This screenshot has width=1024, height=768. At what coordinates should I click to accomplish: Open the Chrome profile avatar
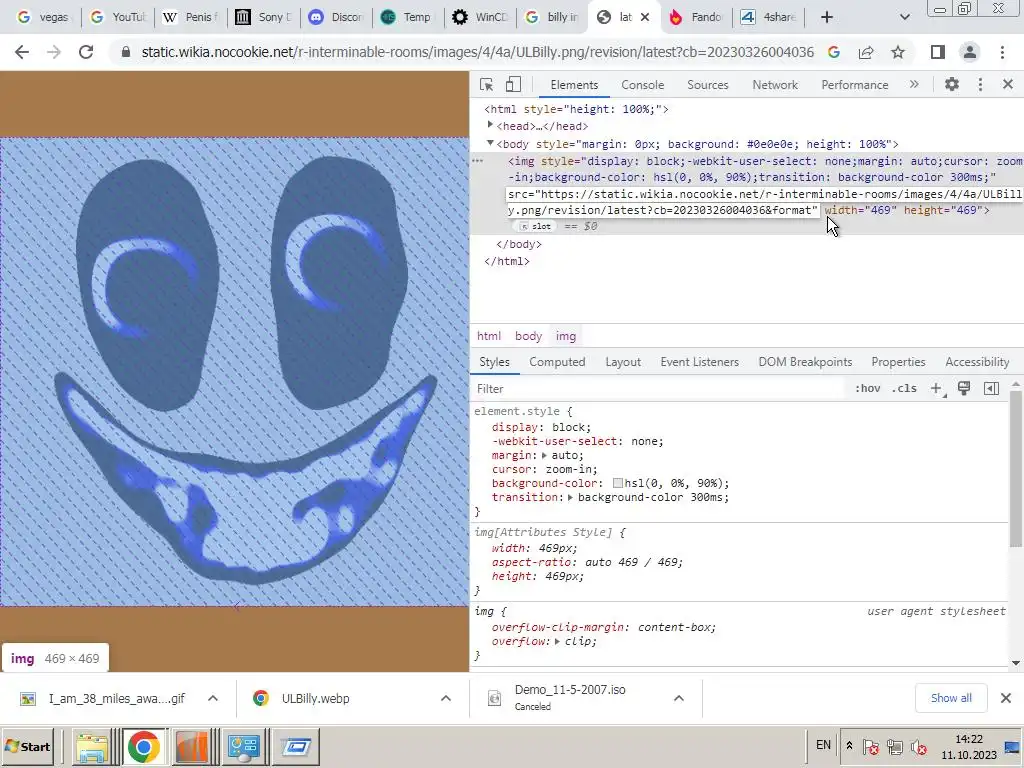(970, 52)
